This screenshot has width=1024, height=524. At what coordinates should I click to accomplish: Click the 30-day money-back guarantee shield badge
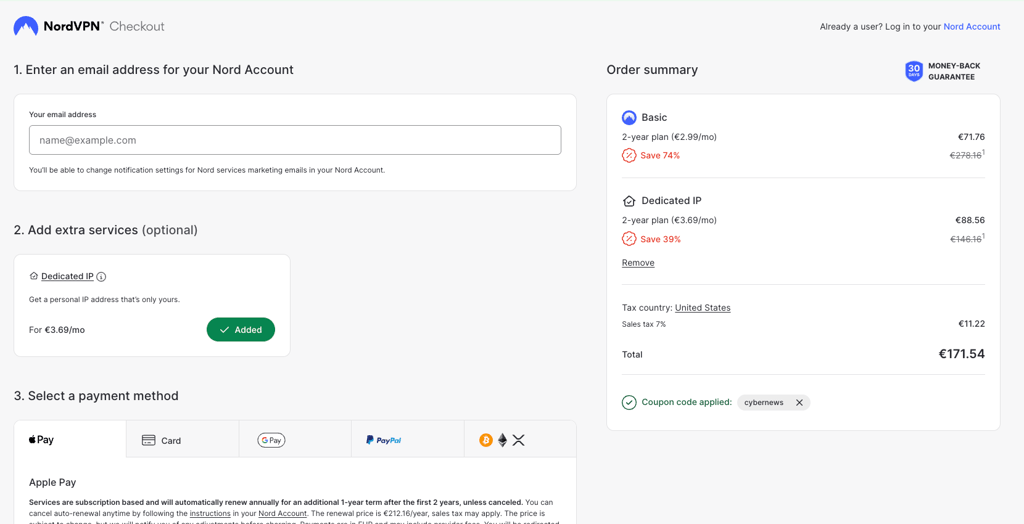tap(914, 71)
